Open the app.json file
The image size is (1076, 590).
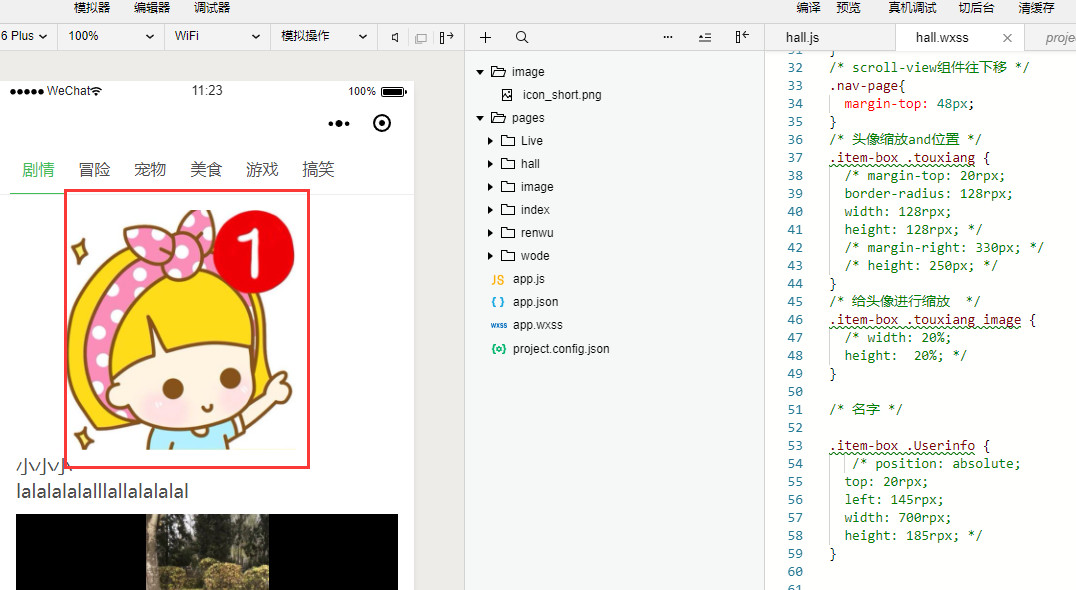point(535,302)
